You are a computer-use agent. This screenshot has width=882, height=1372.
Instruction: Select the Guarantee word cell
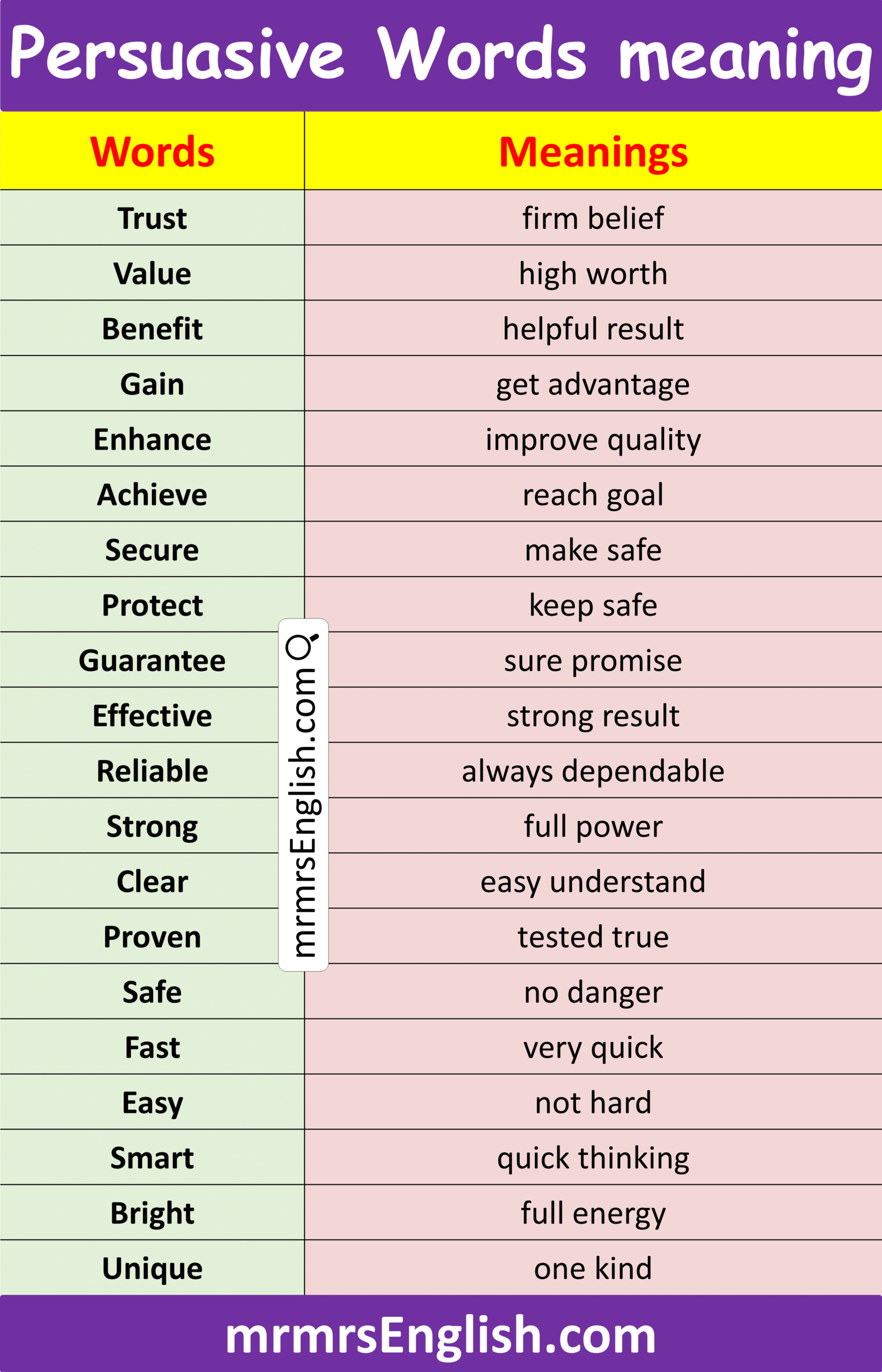(x=152, y=660)
